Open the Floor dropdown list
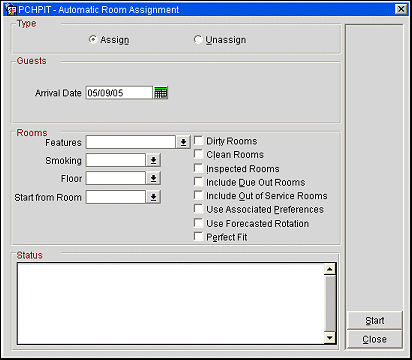This screenshot has width=412, height=360. click(x=153, y=178)
